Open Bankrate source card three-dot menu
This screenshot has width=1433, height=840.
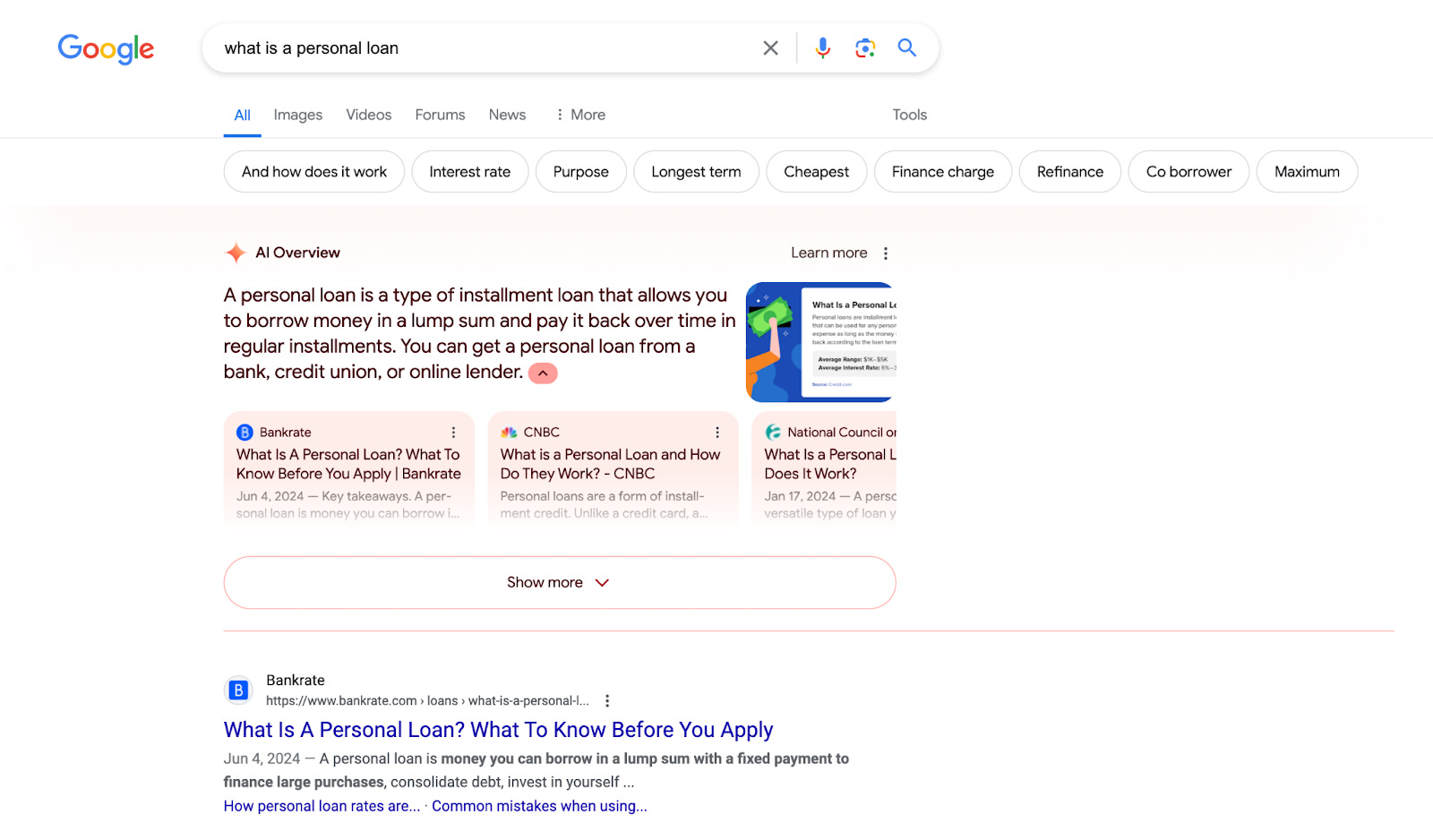click(x=453, y=433)
